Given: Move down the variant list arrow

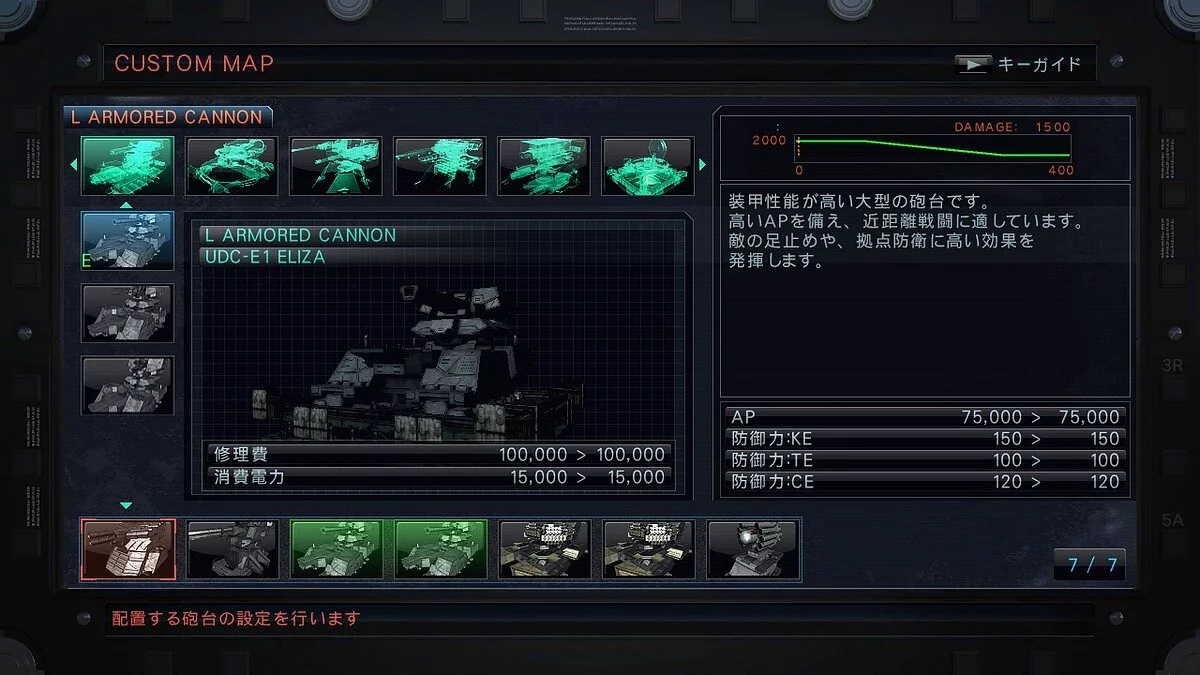Looking at the screenshot, I should click(x=126, y=506).
